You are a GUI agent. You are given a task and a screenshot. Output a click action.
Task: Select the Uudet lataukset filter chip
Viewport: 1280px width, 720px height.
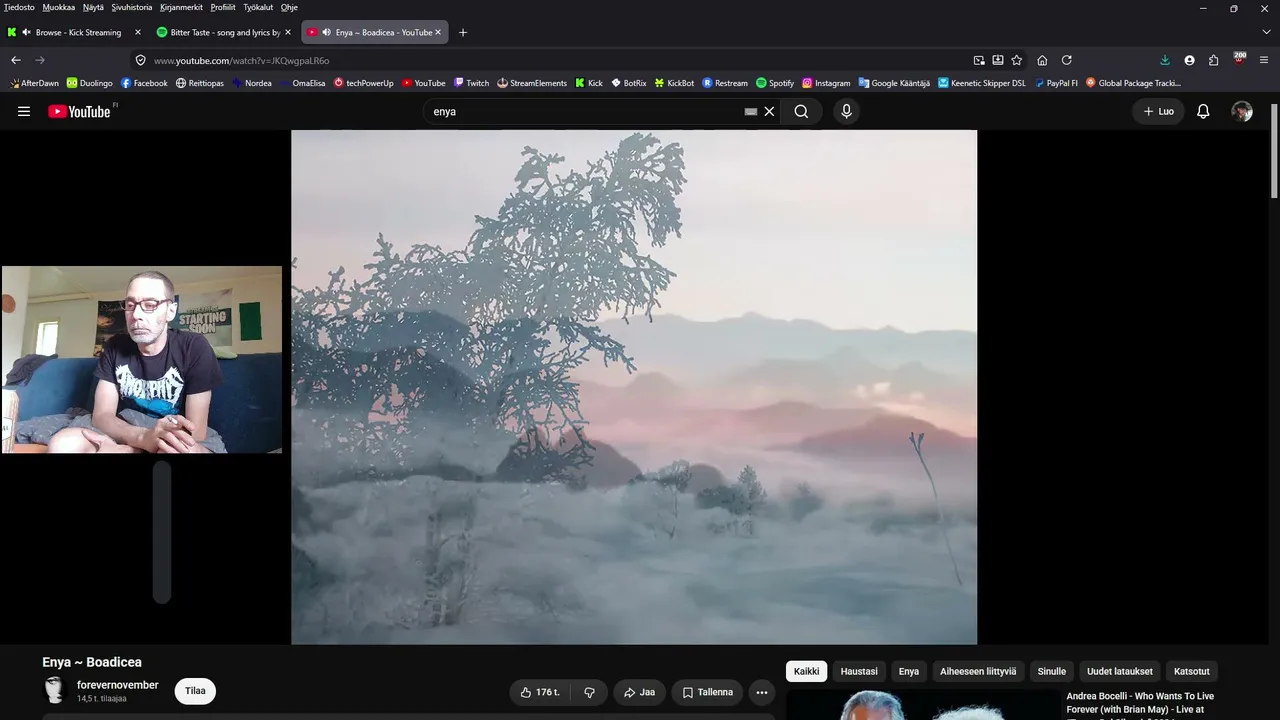pos(1120,671)
